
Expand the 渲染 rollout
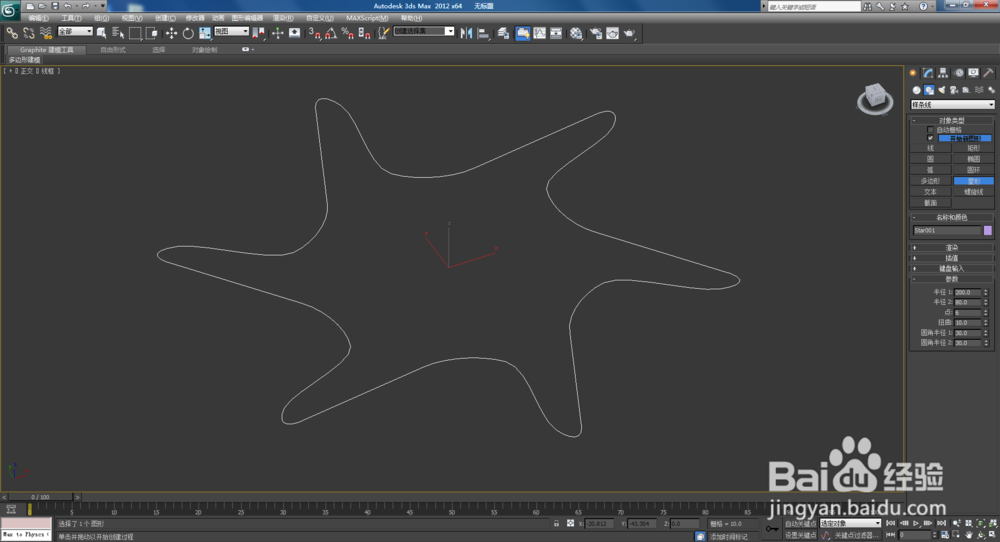(952, 247)
